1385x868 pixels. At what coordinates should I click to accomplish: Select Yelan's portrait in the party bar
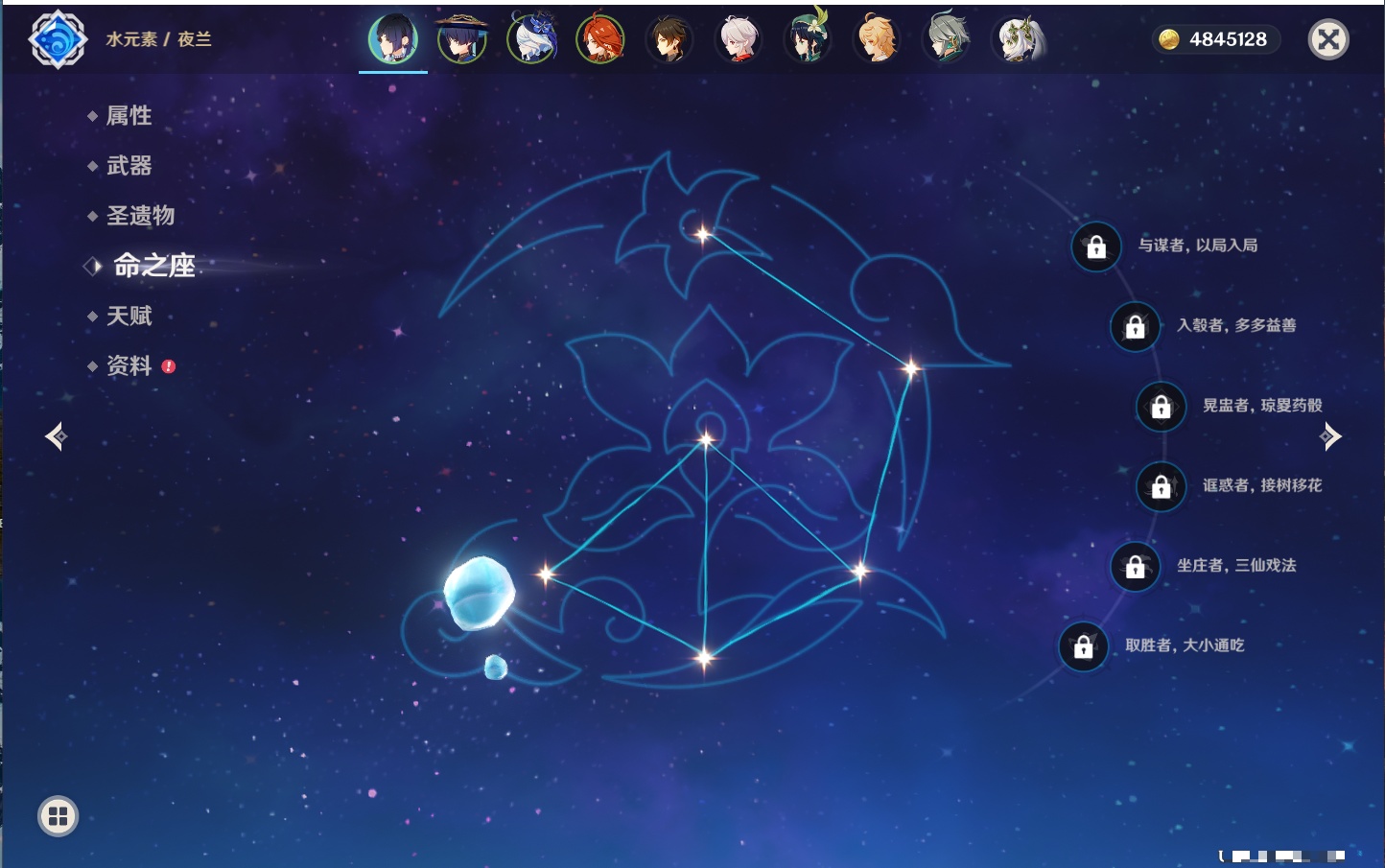pos(393,39)
